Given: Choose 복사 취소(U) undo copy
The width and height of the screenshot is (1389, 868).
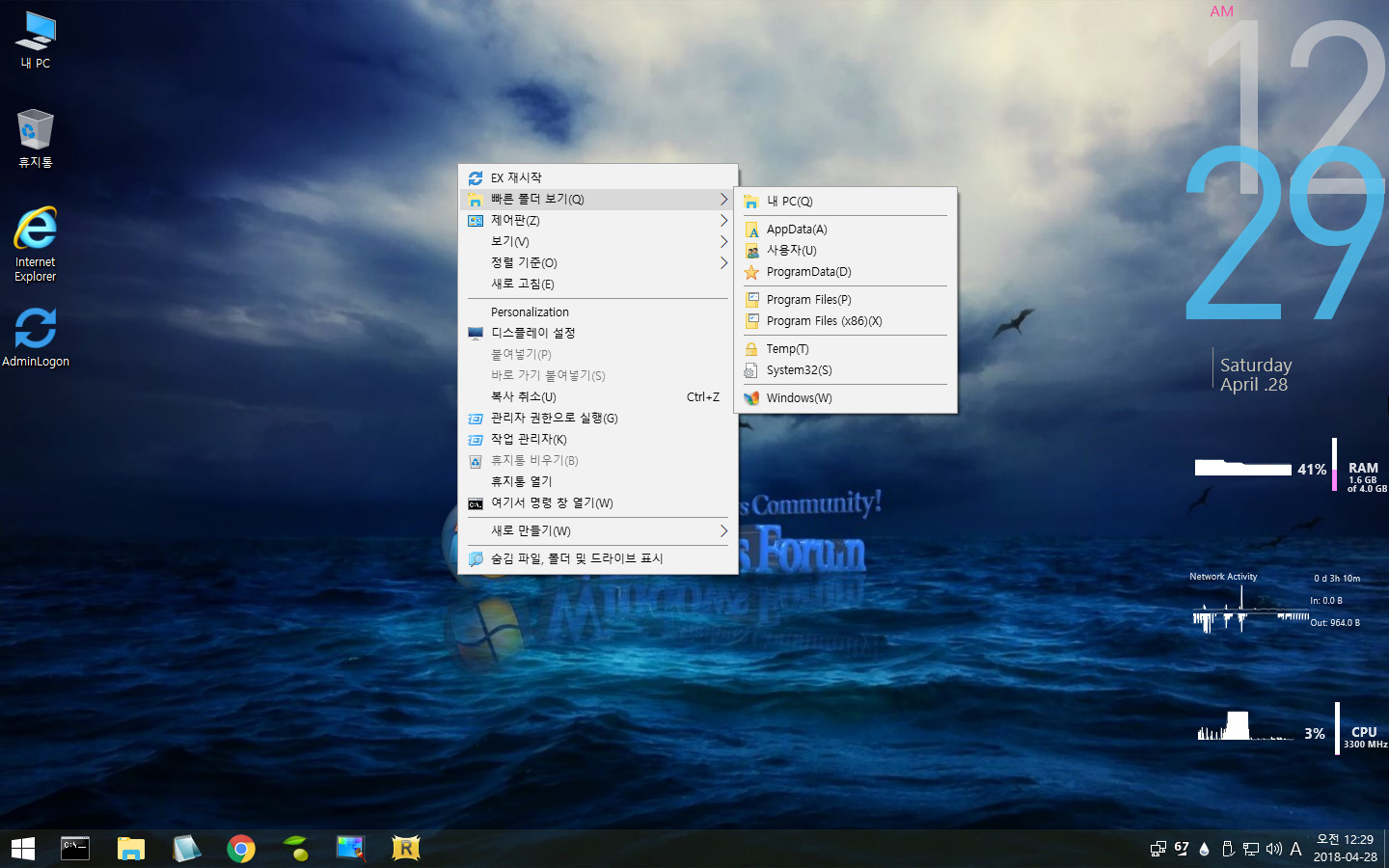Looking at the screenshot, I should point(598,396).
